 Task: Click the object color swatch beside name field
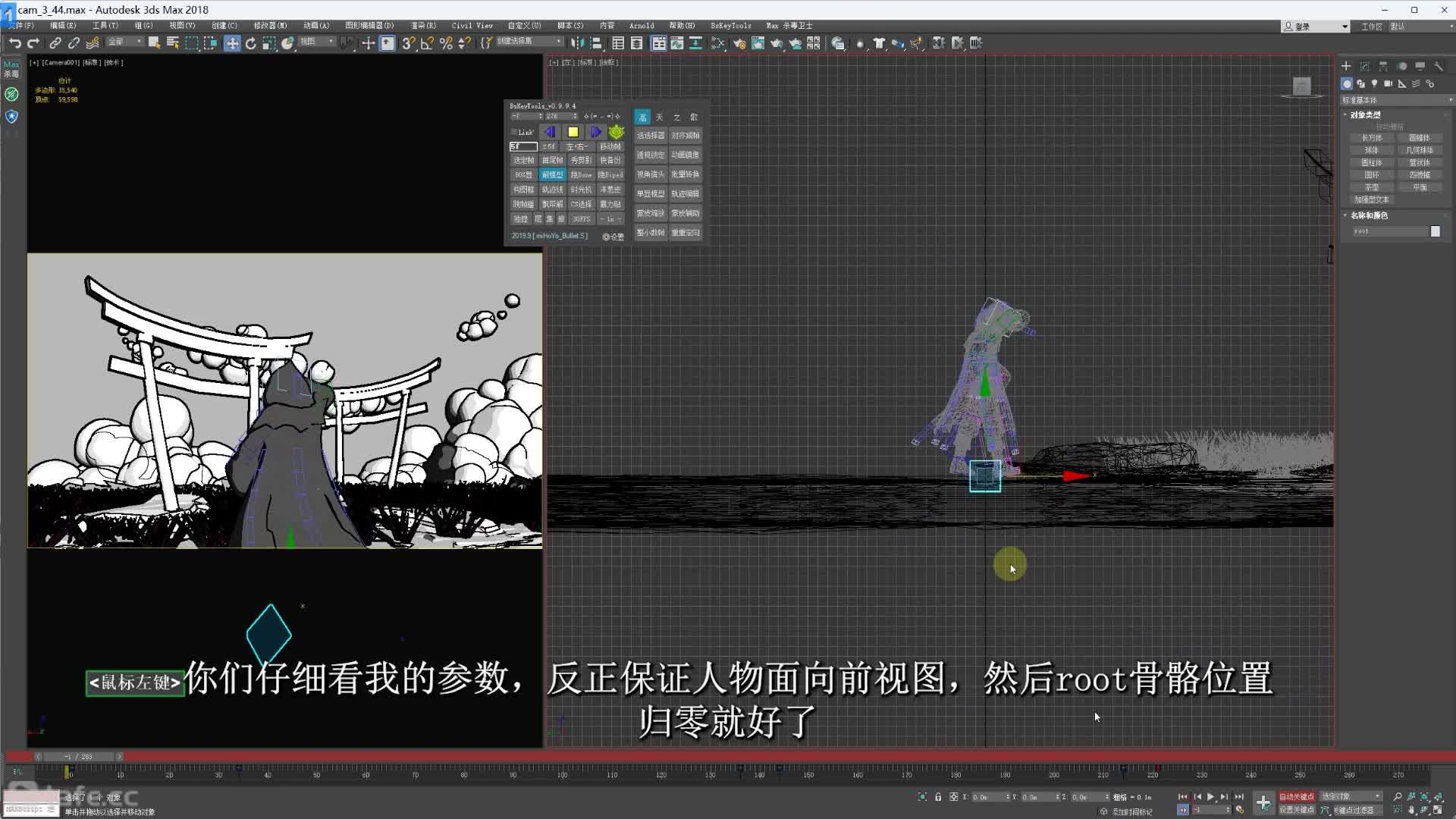(x=1435, y=231)
